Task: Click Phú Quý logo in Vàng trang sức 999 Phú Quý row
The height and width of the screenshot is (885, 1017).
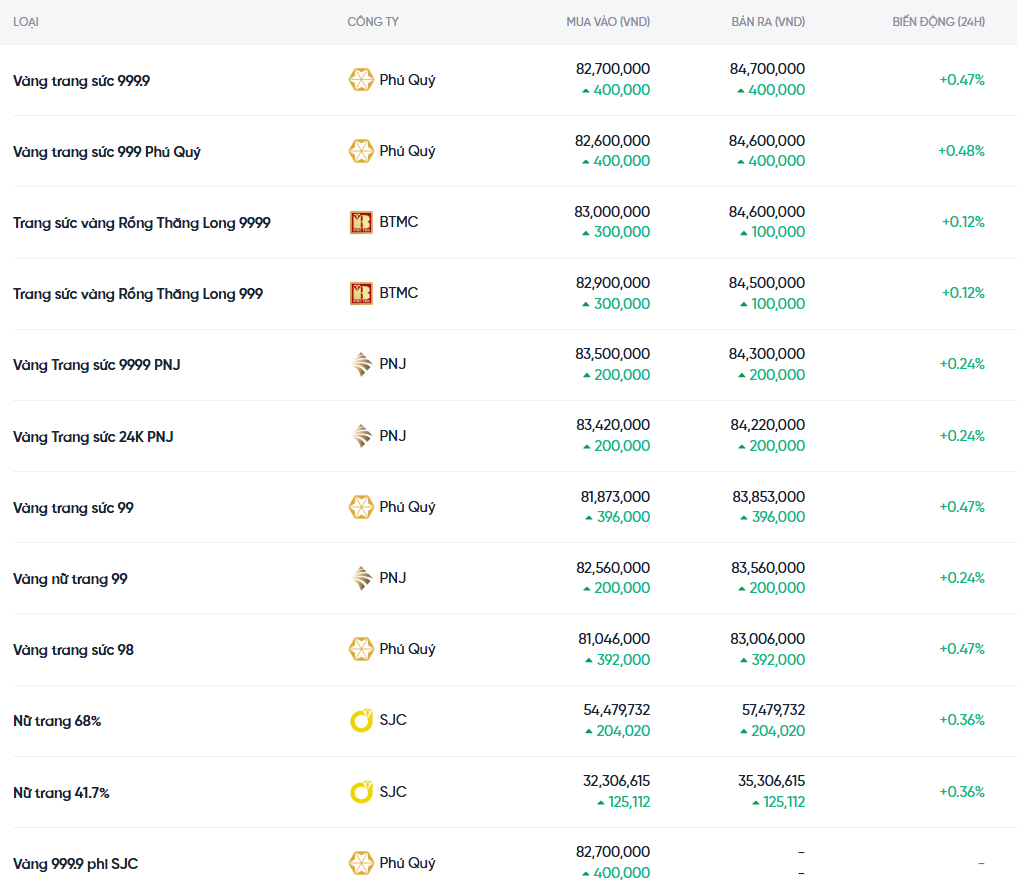Action: [x=361, y=151]
